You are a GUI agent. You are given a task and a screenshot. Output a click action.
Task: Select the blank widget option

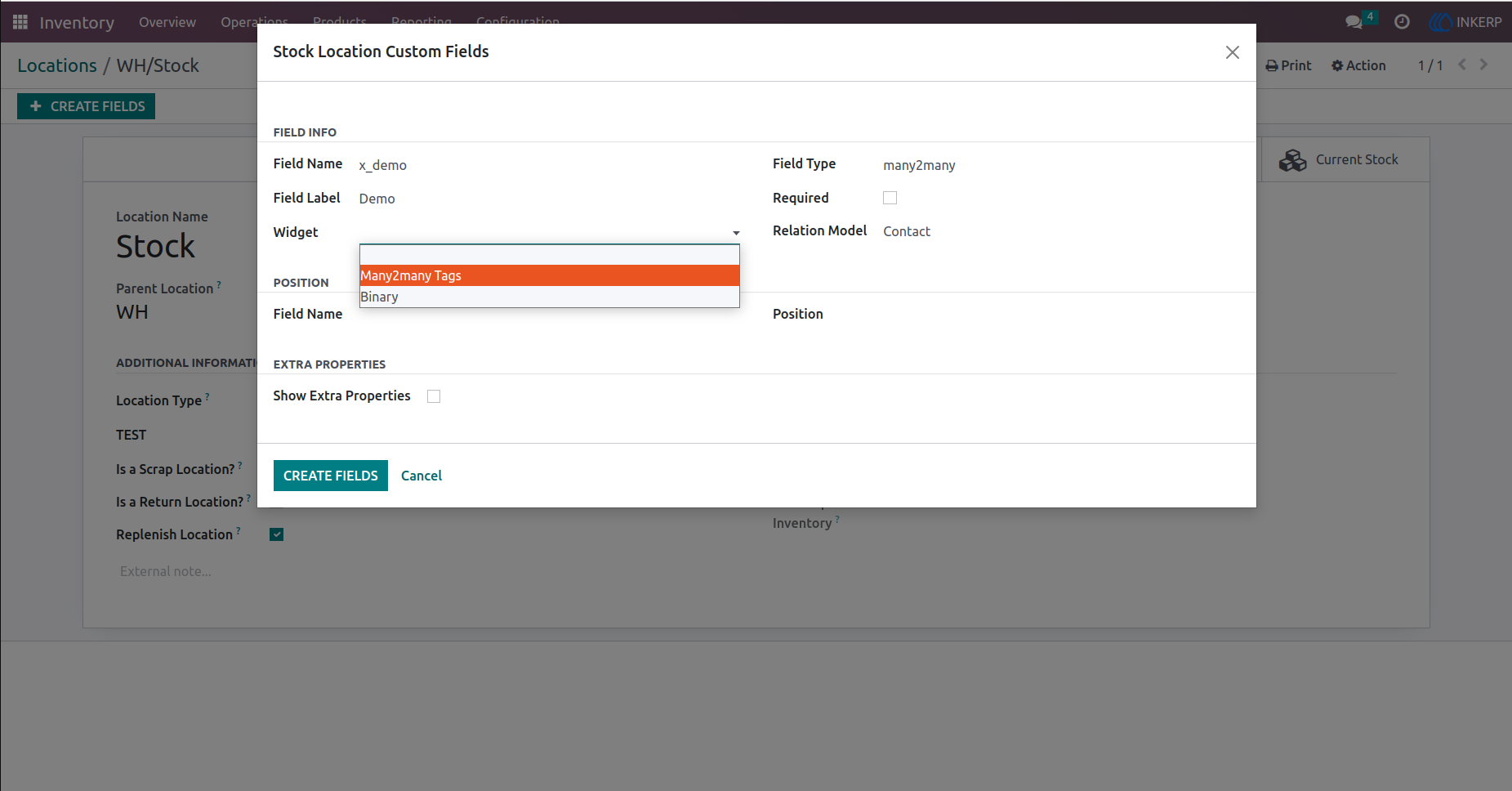coord(550,255)
